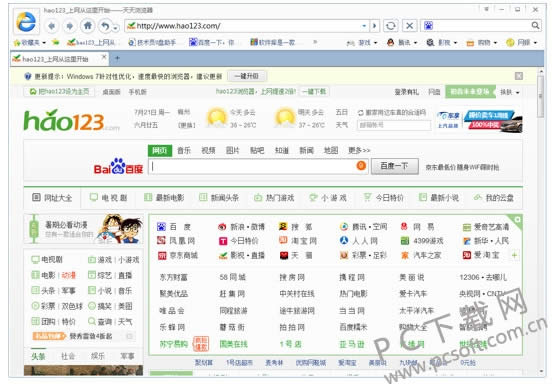
Task: Click the green plus icon to add site
Action: pyautogui.click(x=514, y=255)
